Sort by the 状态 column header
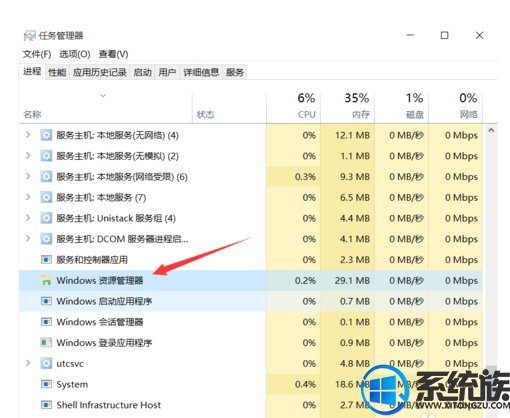 click(x=229, y=107)
